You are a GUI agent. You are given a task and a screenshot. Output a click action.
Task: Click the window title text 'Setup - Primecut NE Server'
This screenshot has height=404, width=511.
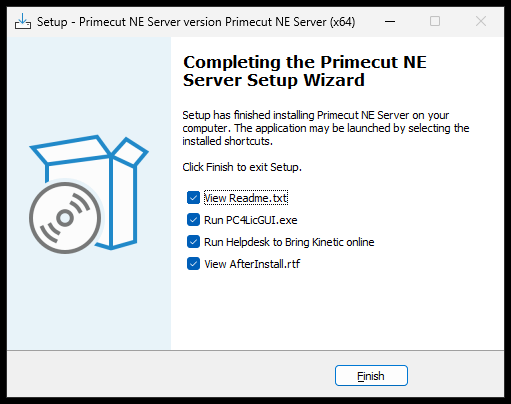coord(196,22)
